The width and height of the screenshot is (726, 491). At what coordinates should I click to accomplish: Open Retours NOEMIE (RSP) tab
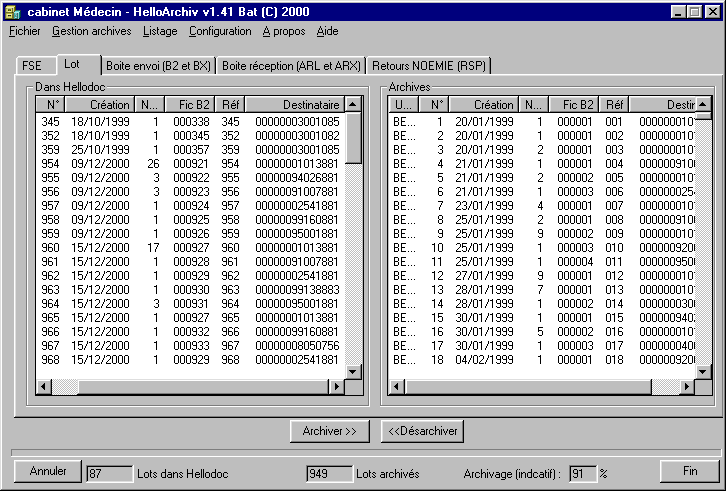[429, 66]
